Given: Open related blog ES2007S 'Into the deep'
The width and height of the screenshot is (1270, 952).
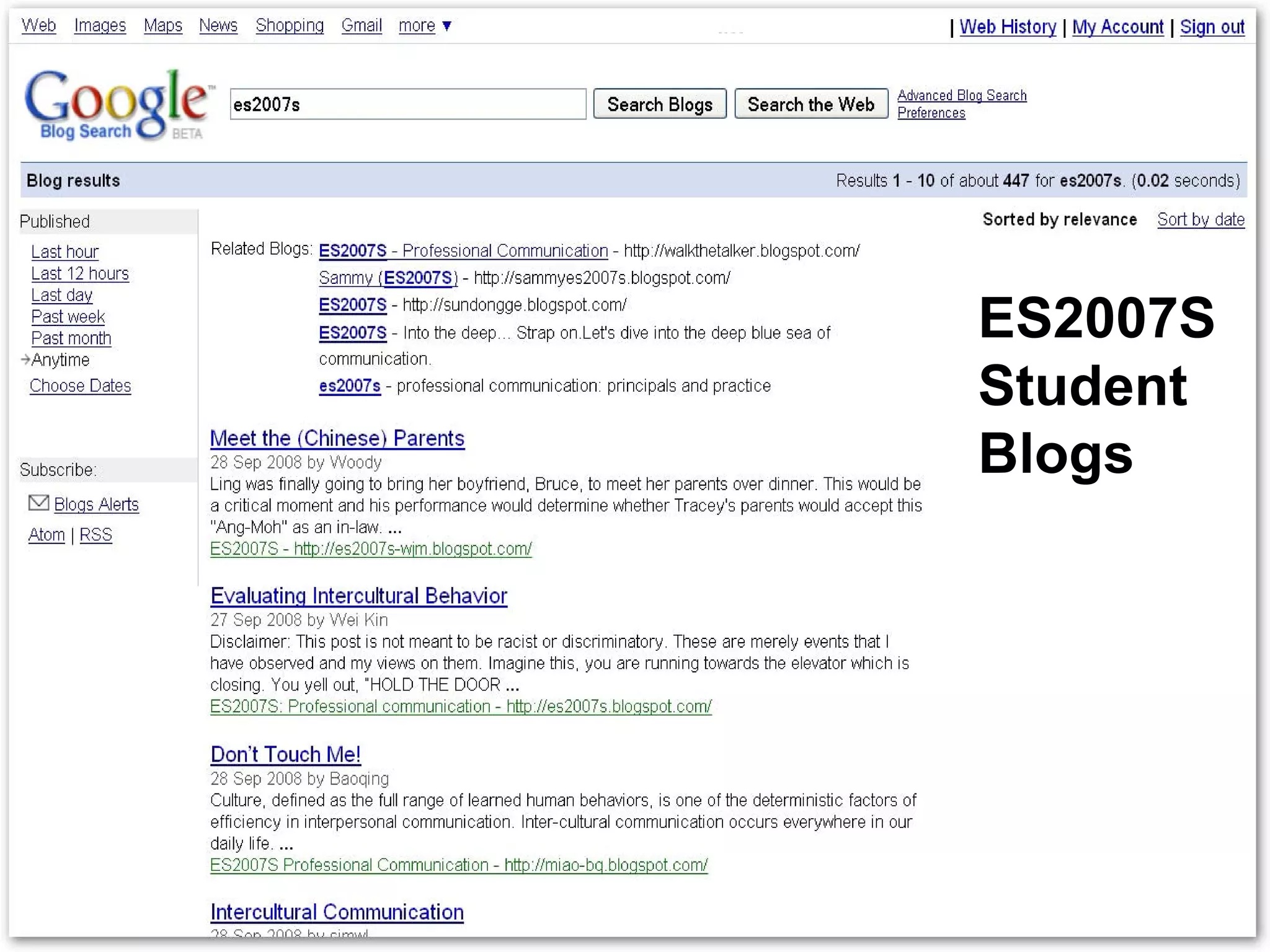Looking at the screenshot, I should (x=353, y=333).
